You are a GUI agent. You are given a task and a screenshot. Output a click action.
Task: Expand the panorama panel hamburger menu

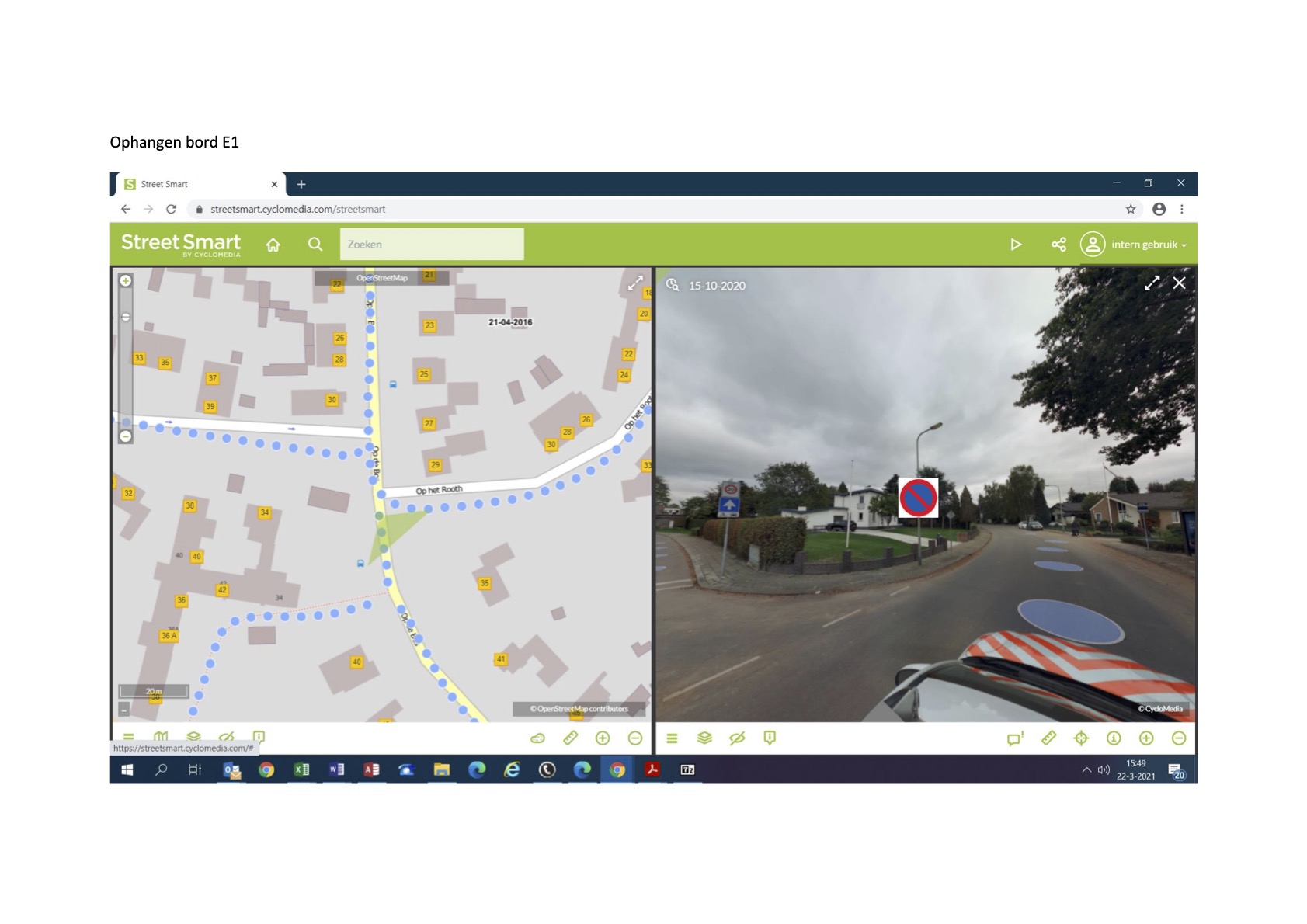pyautogui.click(x=672, y=738)
